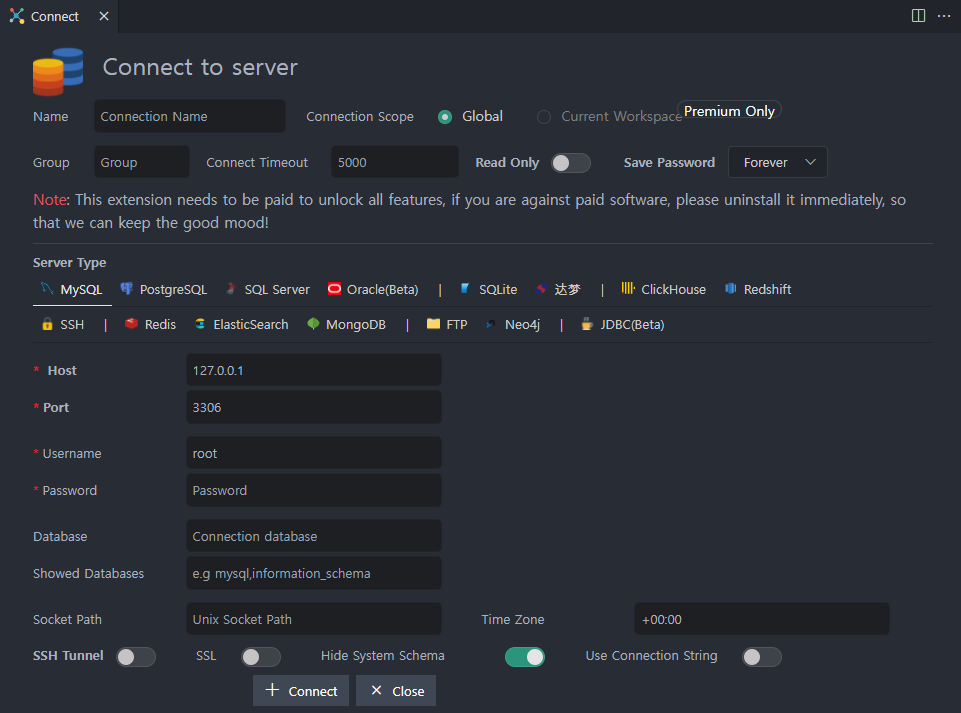Image resolution: width=961 pixels, height=713 pixels.
Task: Select the FTP connection type
Action: tap(447, 324)
